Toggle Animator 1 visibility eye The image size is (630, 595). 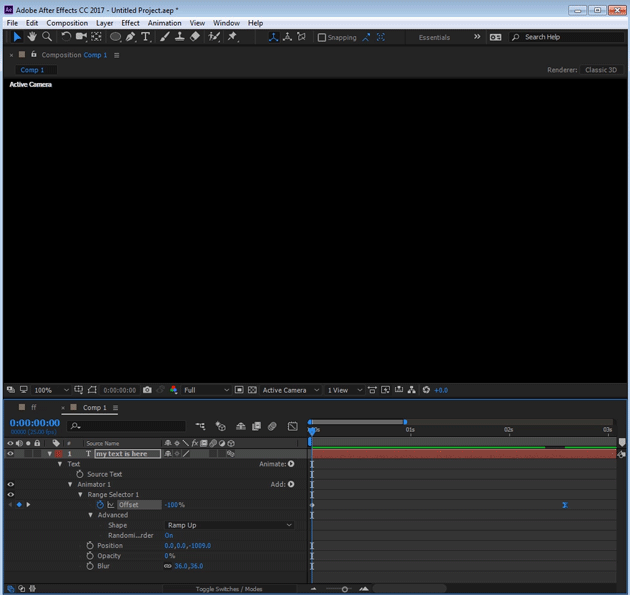coord(10,485)
